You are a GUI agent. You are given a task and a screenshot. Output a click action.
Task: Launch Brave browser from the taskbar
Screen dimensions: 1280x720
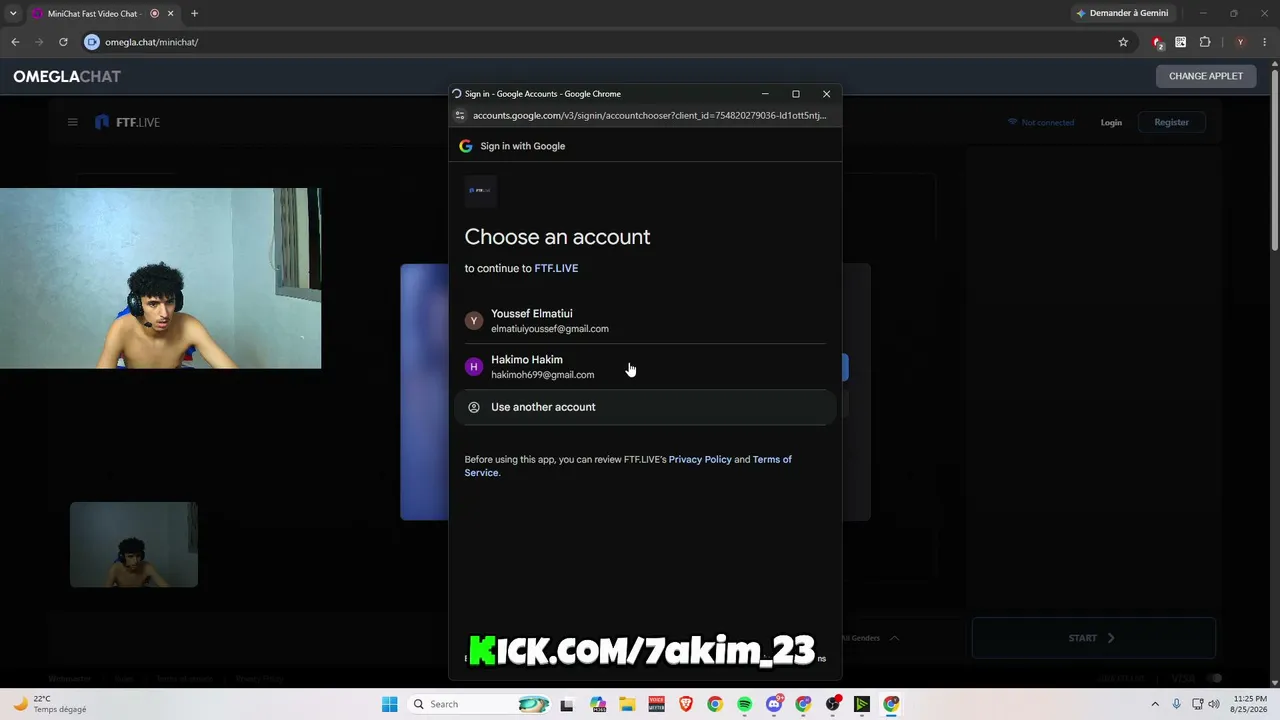tap(686, 704)
